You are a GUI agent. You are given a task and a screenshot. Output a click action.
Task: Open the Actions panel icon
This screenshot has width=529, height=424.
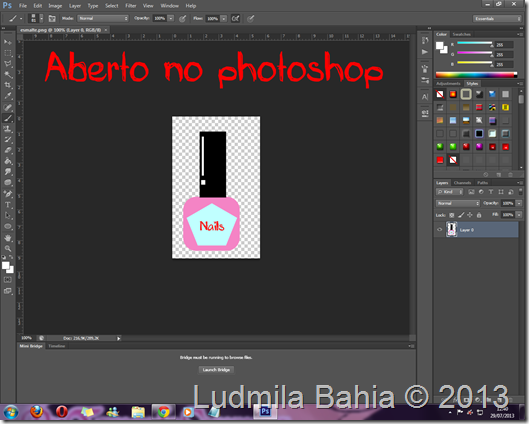[x=425, y=52]
